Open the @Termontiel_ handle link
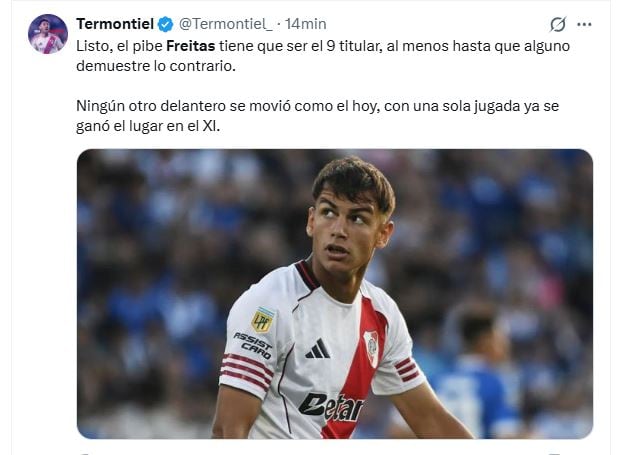This screenshot has width=626, height=455. click(226, 24)
